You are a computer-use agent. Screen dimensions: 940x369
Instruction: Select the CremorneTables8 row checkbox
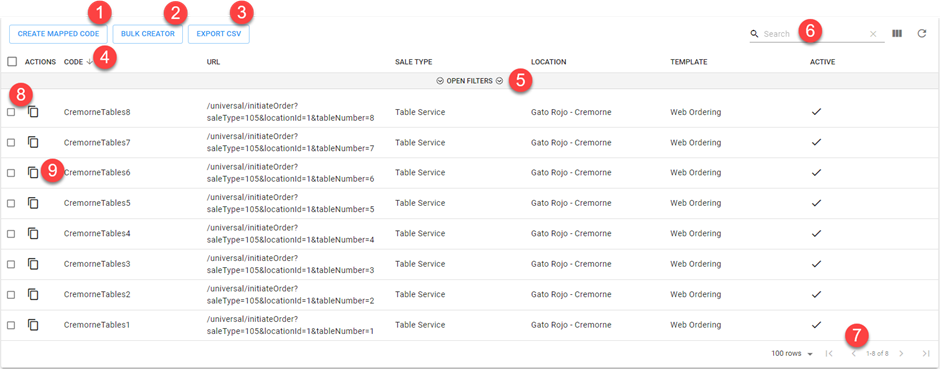(x=11, y=112)
